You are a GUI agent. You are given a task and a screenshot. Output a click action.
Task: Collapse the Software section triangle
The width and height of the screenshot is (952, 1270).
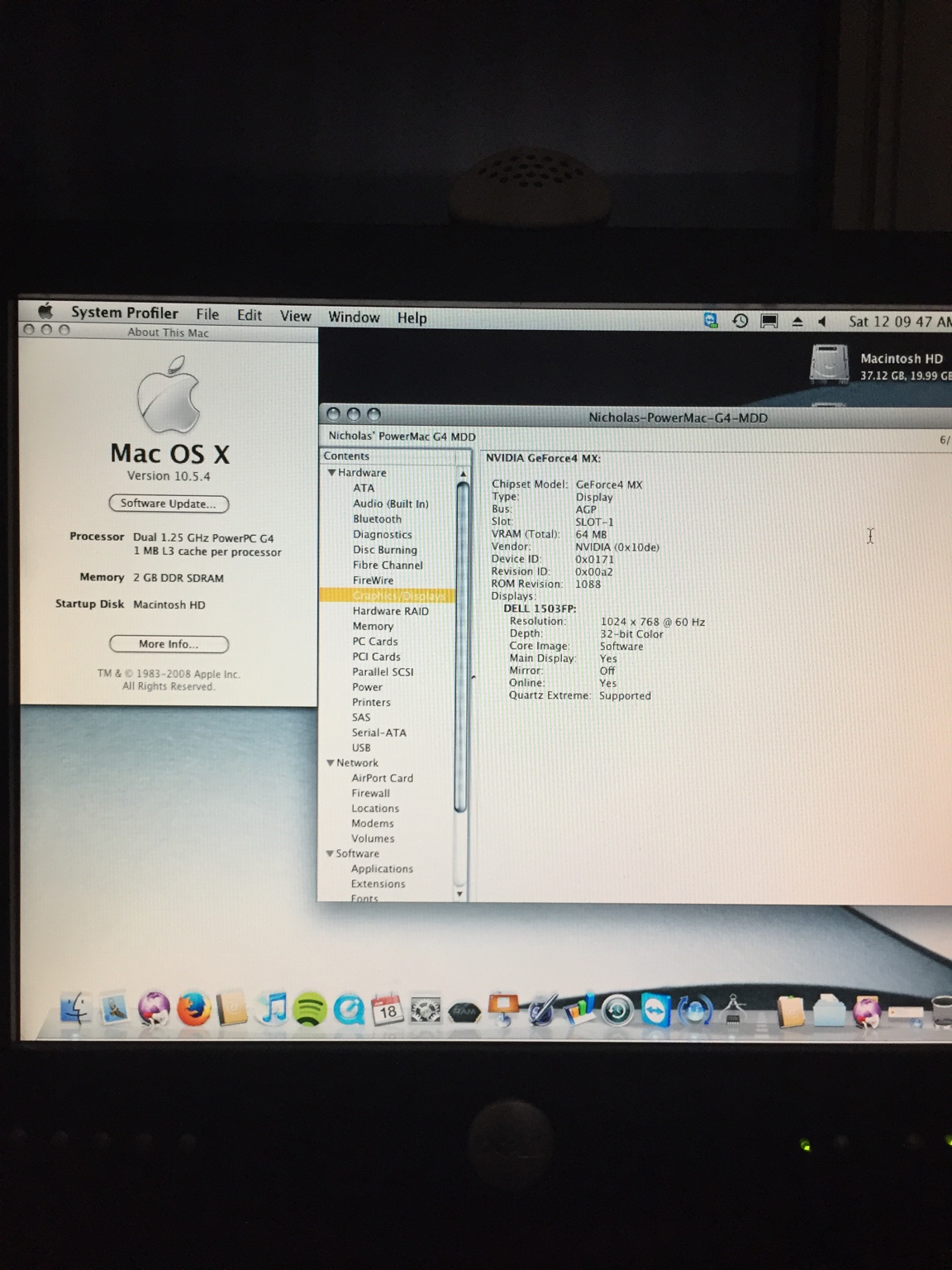point(330,854)
